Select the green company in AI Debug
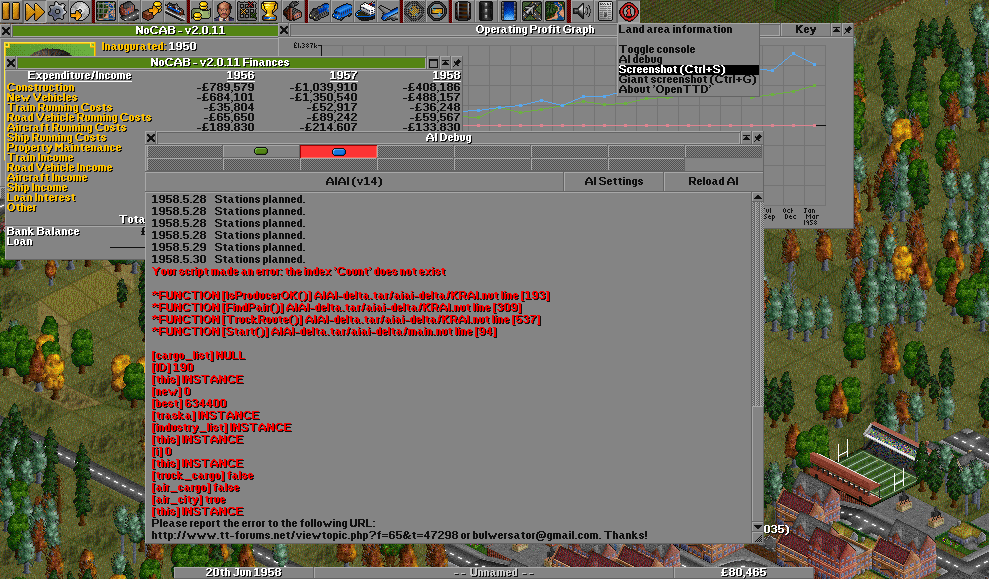The width and height of the screenshot is (989, 579). point(261,151)
